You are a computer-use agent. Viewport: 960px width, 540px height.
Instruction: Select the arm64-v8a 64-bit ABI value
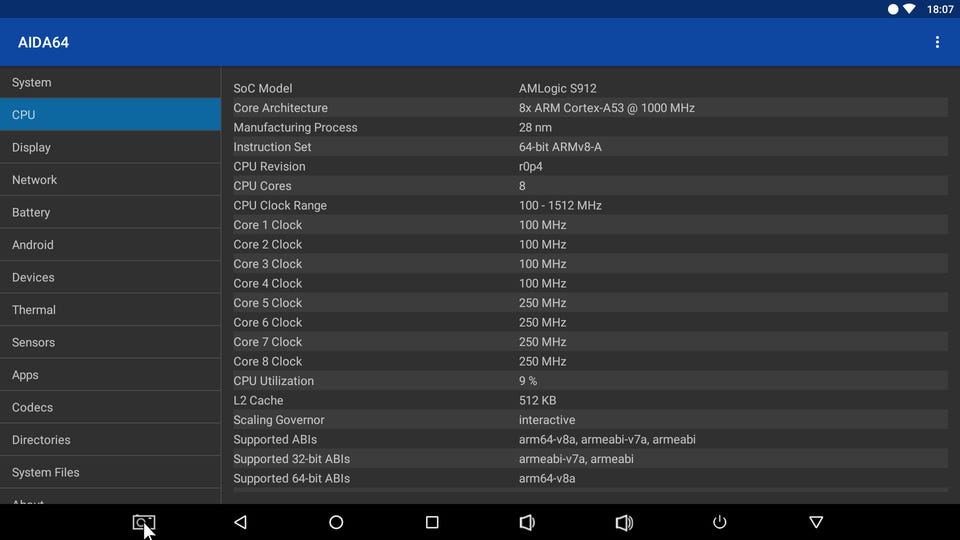[547, 479]
